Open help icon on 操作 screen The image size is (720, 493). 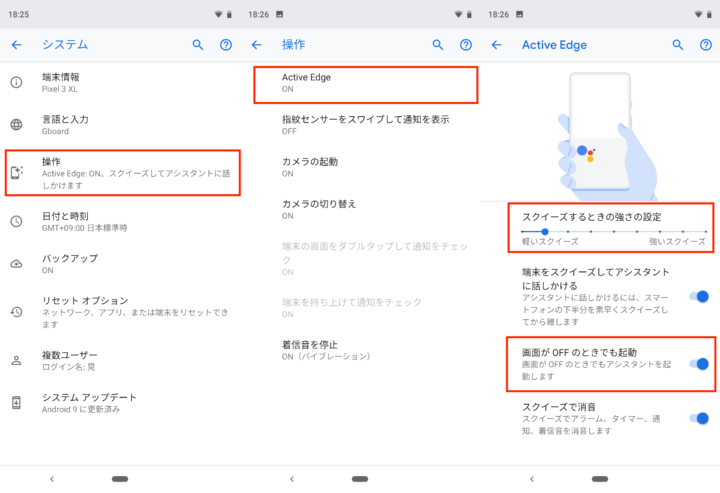[466, 45]
